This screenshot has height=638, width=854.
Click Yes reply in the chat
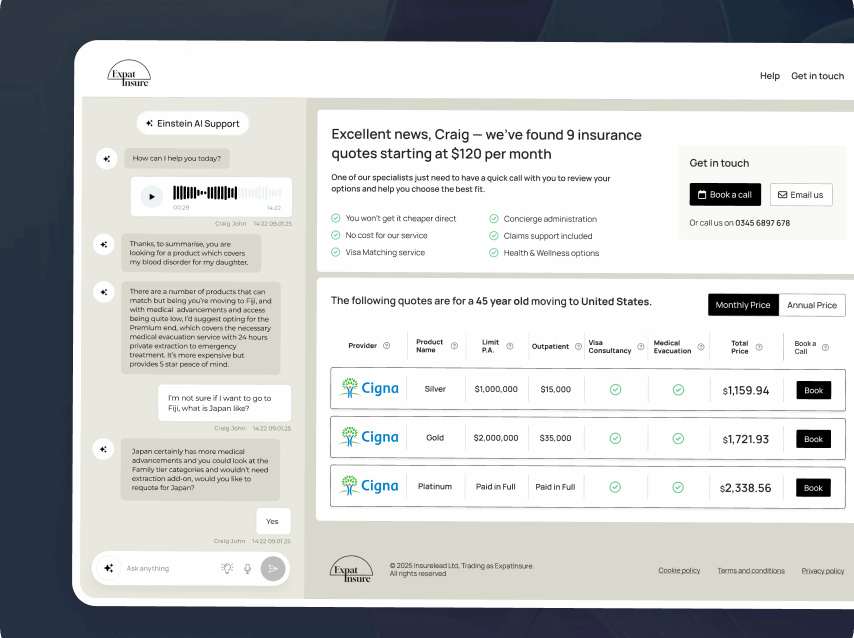[x=272, y=521]
